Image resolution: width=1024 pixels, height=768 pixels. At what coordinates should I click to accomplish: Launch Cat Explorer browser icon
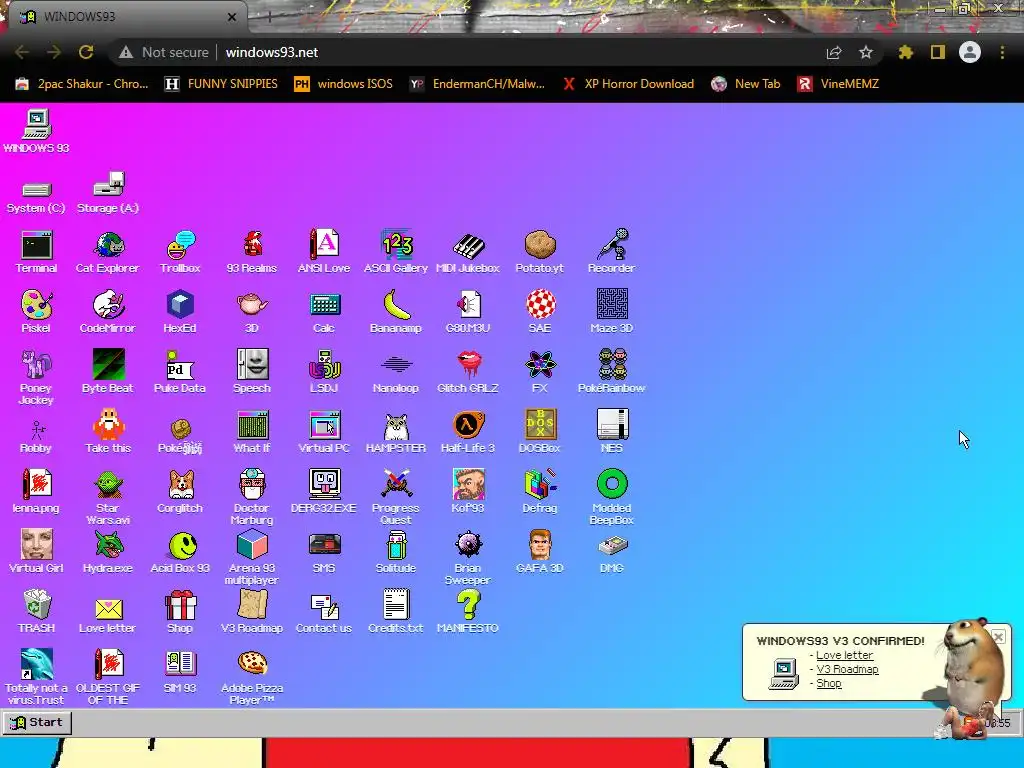(x=108, y=252)
